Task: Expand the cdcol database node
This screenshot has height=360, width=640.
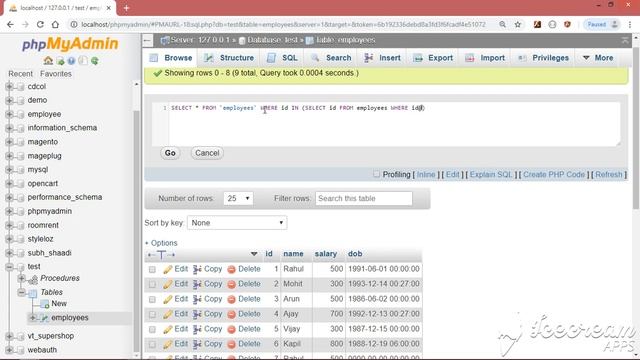Action: [x=9, y=87]
